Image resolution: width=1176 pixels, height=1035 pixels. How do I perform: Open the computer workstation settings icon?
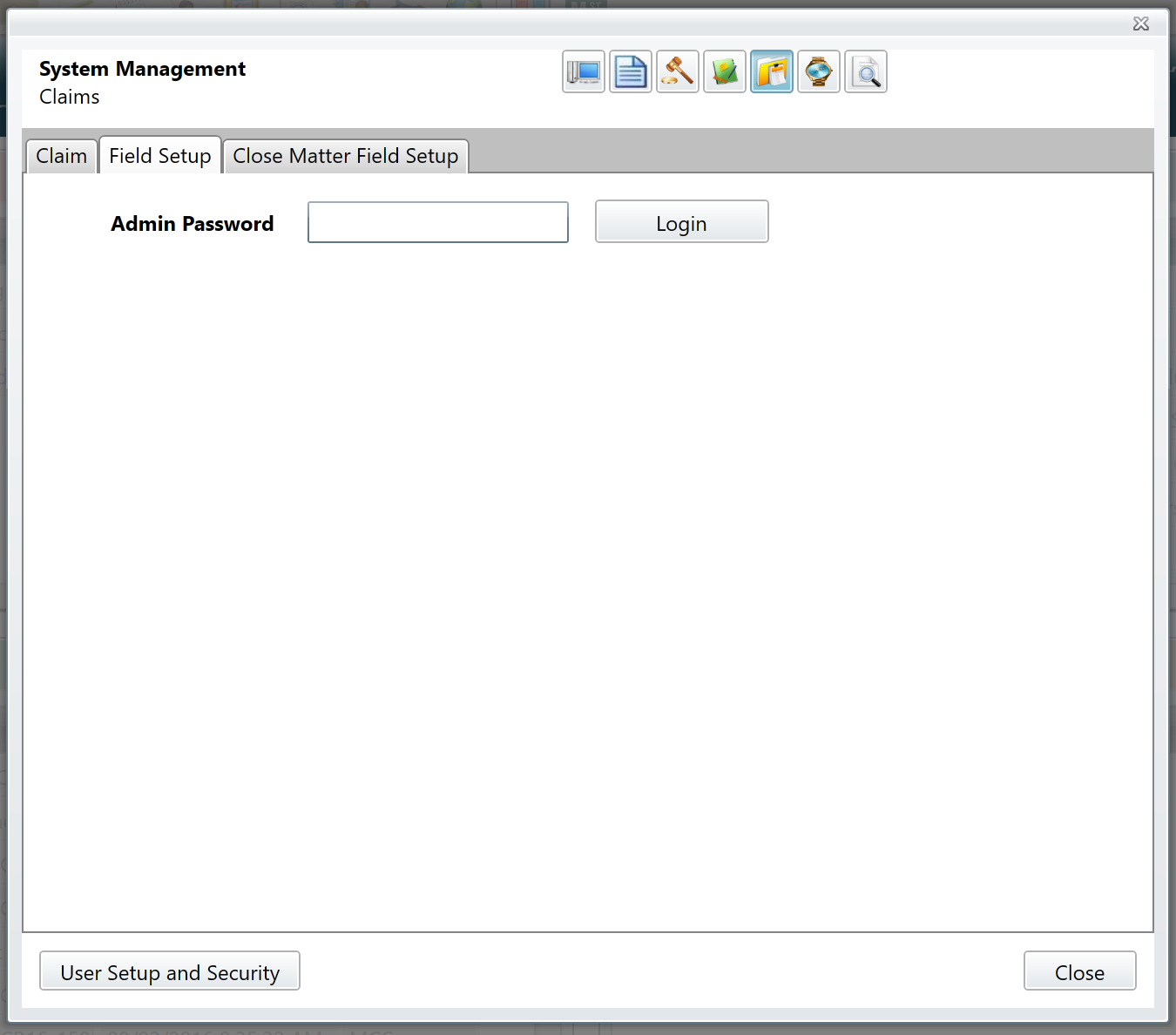pyautogui.click(x=584, y=72)
